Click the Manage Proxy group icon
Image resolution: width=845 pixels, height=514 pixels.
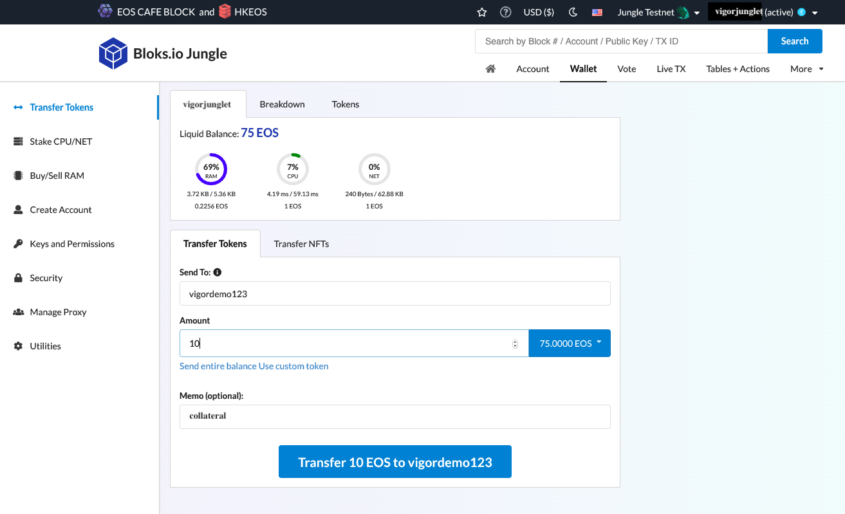coord(18,312)
